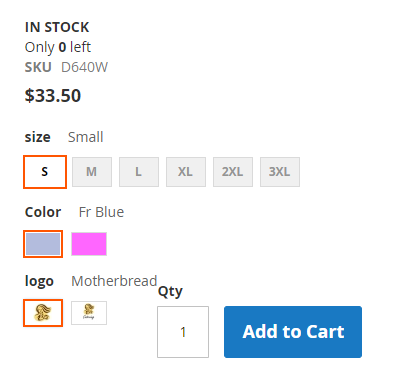This screenshot has width=408, height=387.
Task: Click the Qty label
Action: (170, 292)
